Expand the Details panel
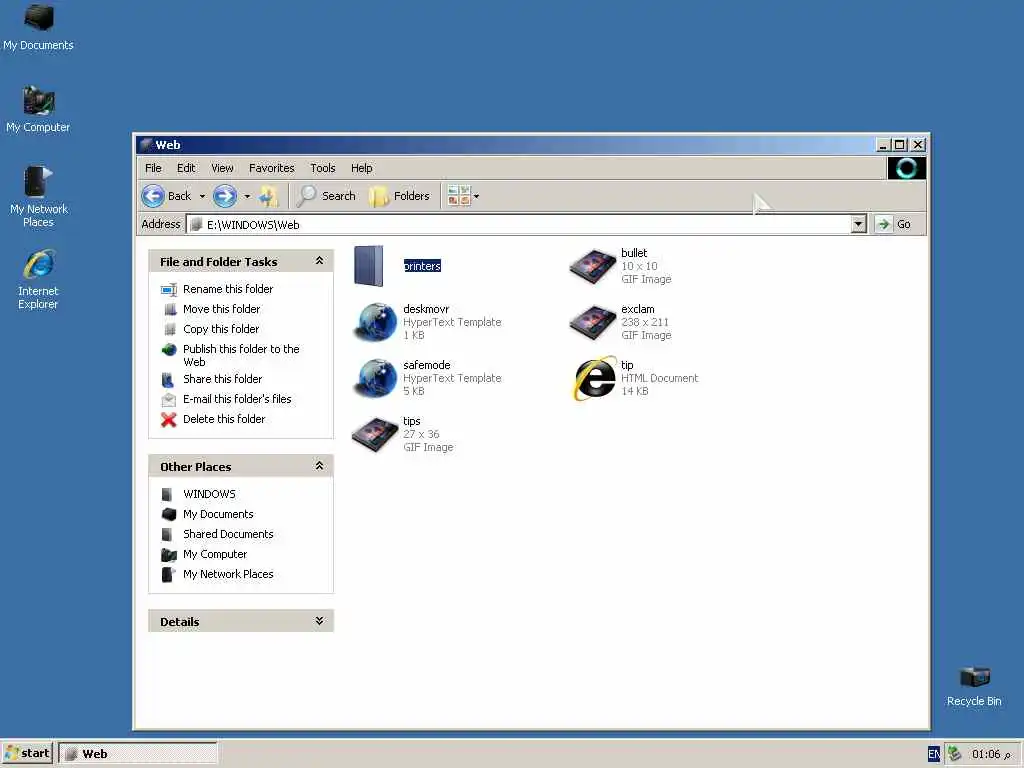This screenshot has height=768, width=1024. [319, 620]
